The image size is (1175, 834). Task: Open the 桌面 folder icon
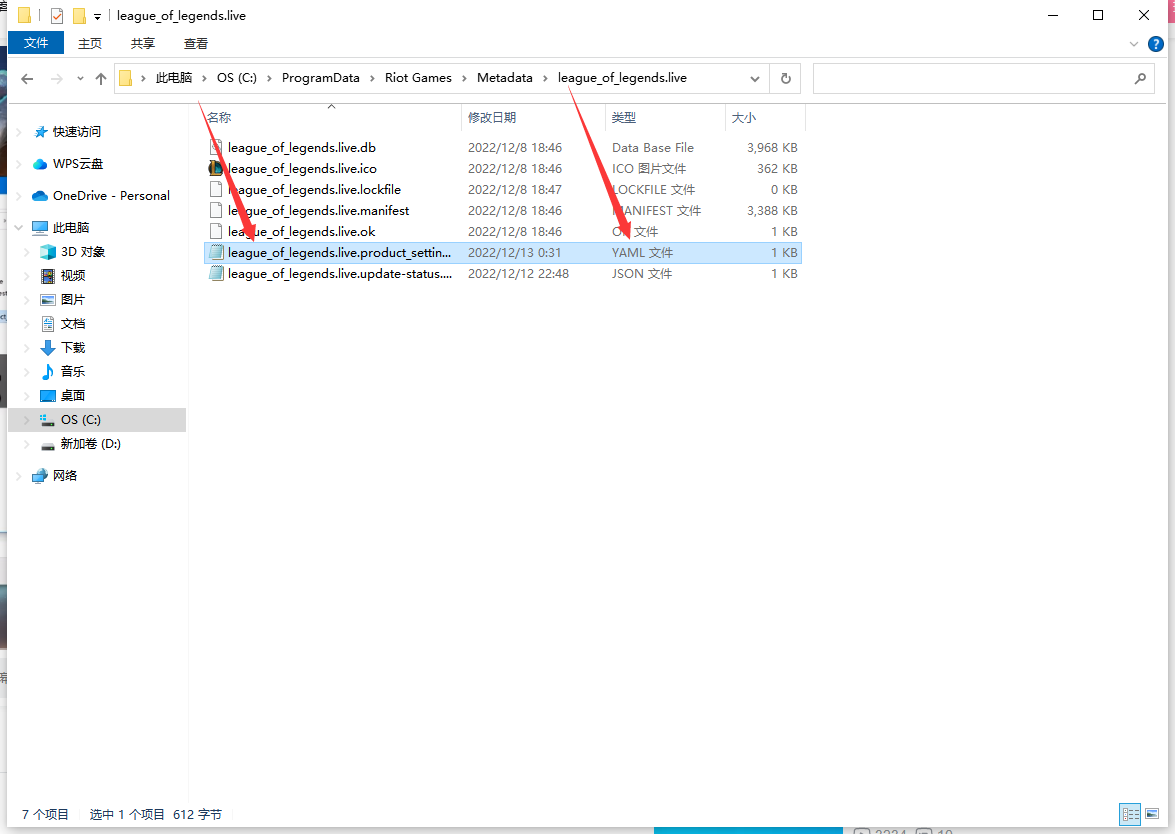point(48,396)
